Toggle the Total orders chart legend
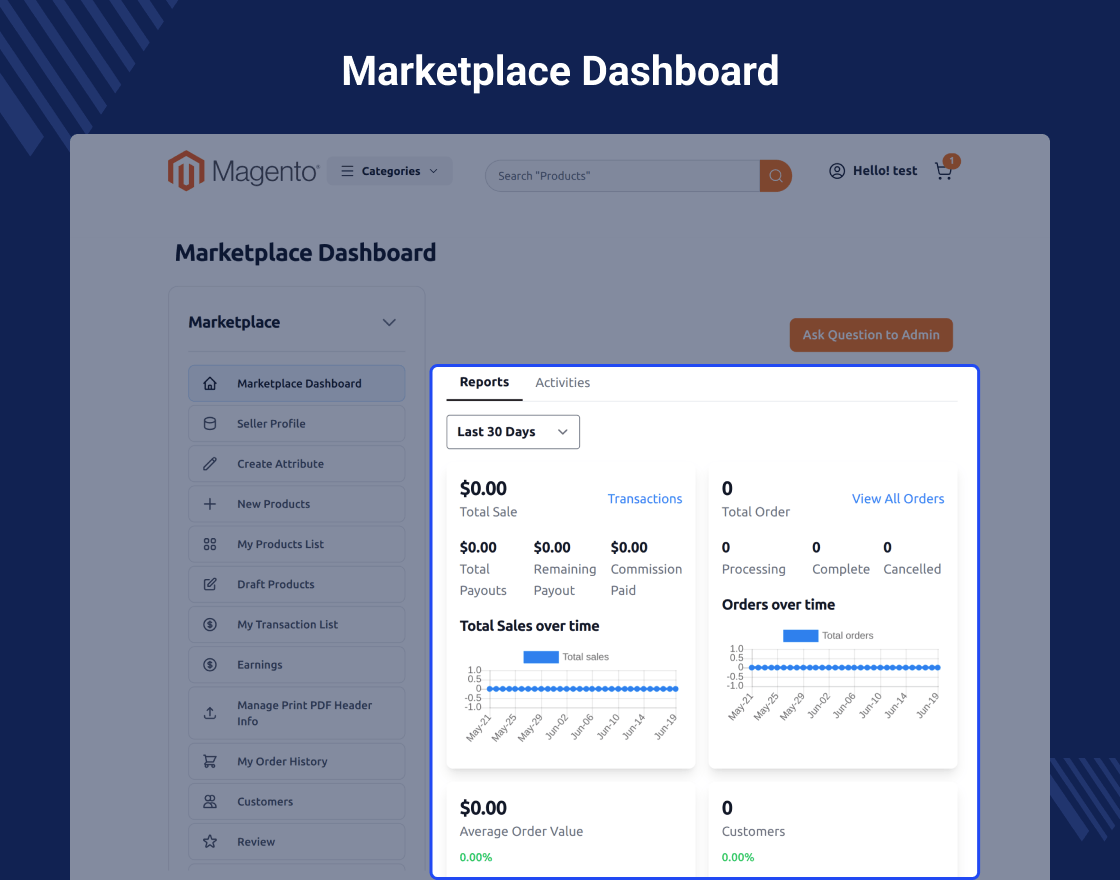This screenshot has height=880, width=1120. [828, 636]
